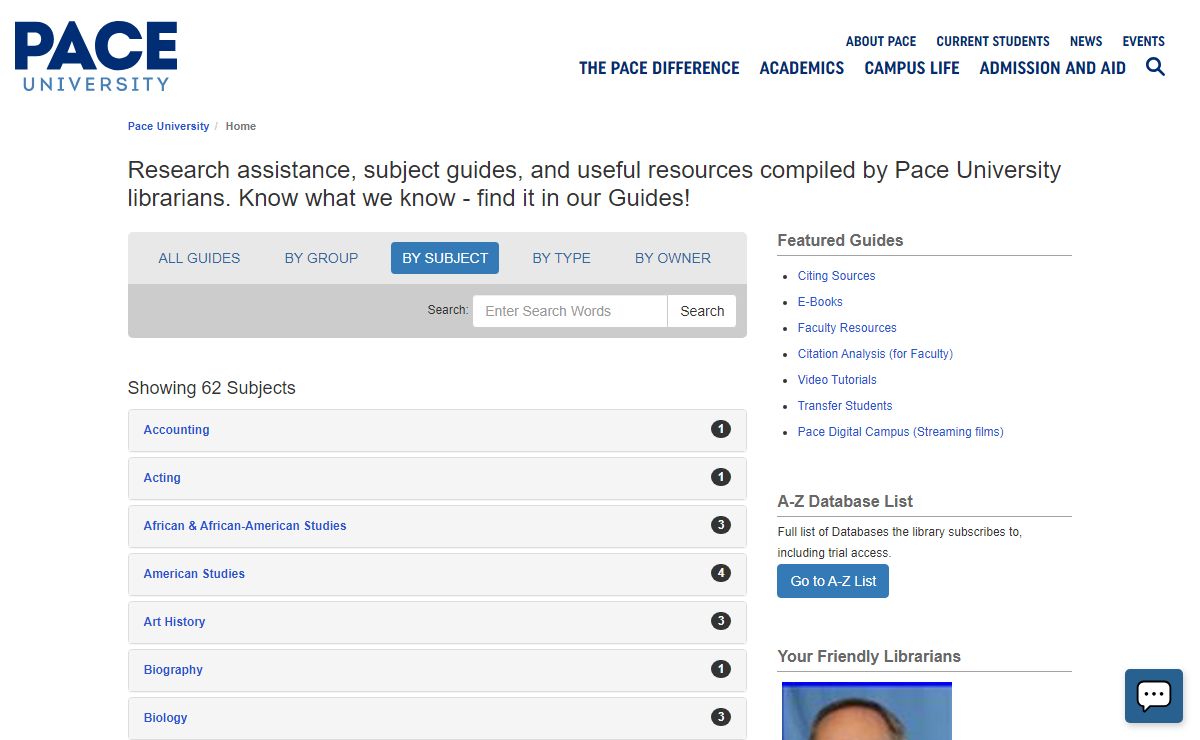This screenshot has height=740, width=1200.
Task: Open the Events link
Action: [1143, 41]
